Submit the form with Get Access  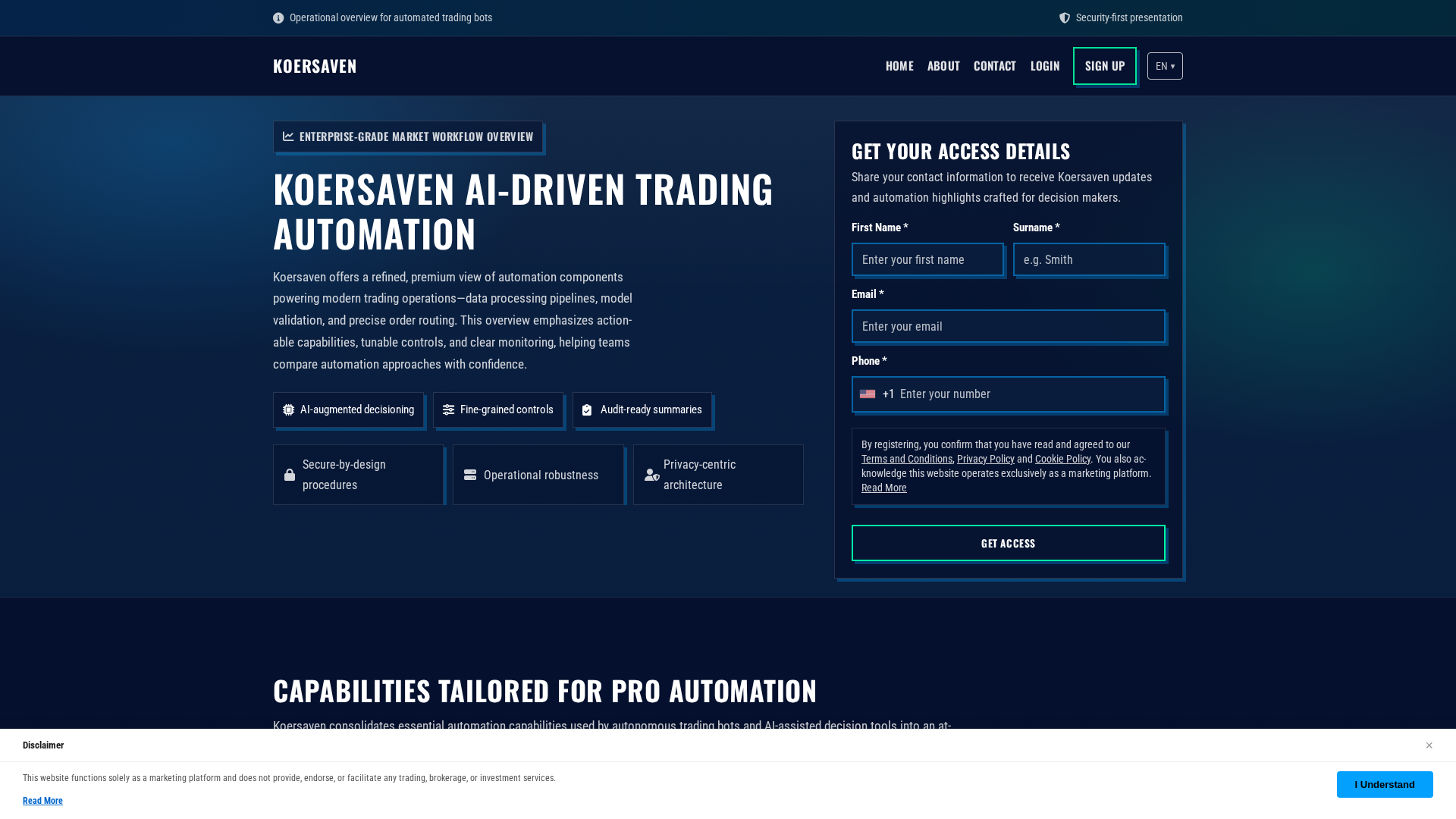click(1009, 543)
